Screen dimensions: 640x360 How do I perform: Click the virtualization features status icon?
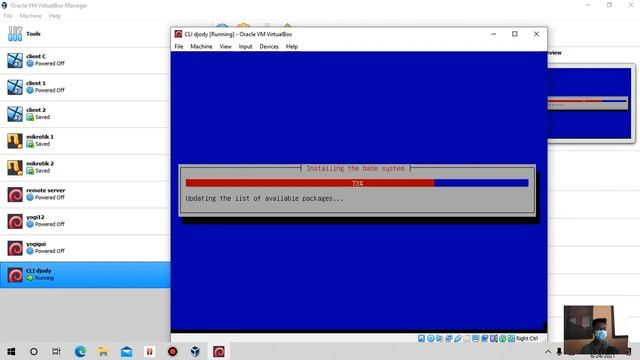(x=493, y=338)
